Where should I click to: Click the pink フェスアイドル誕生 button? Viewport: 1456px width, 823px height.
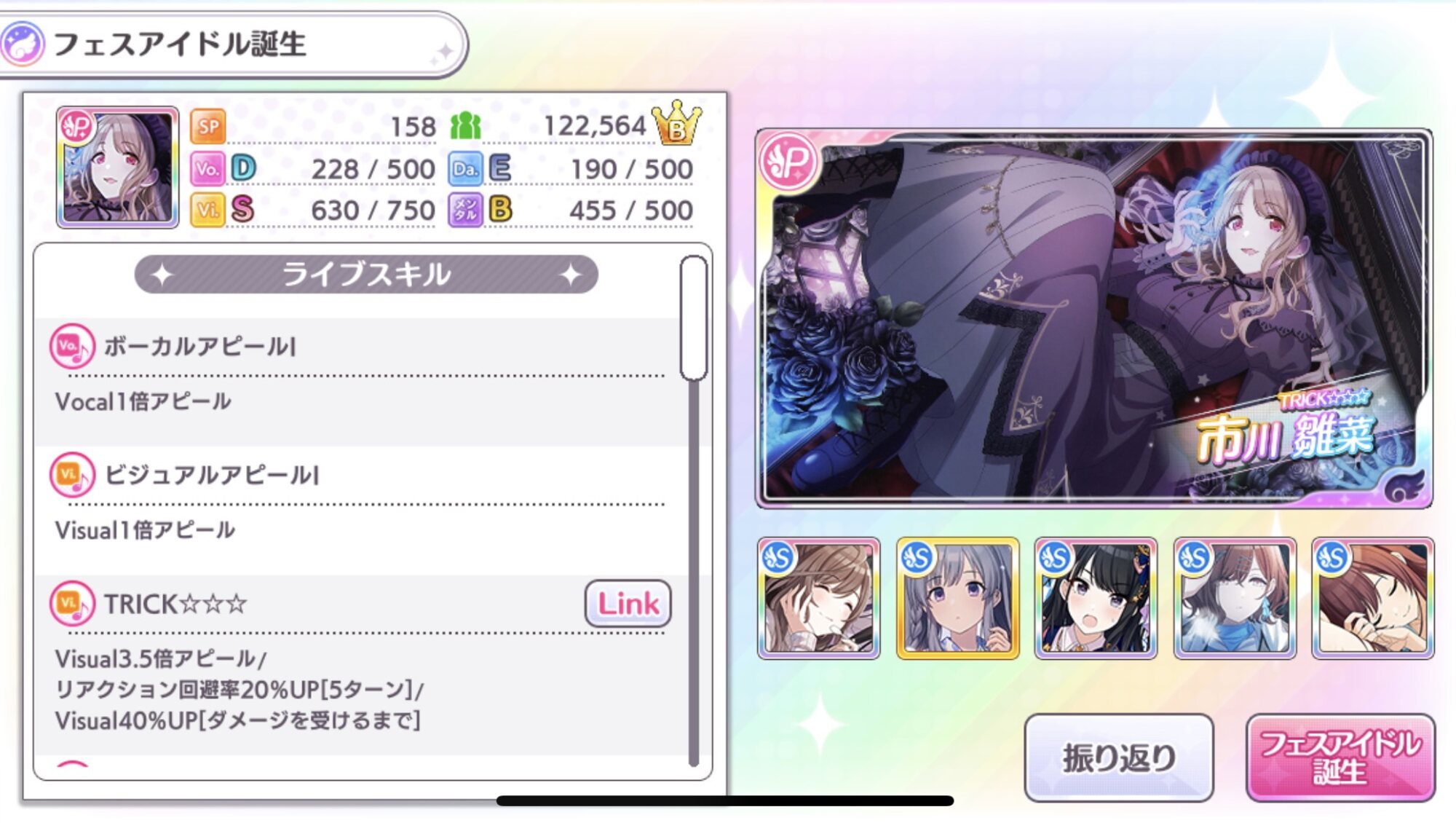point(1340,757)
